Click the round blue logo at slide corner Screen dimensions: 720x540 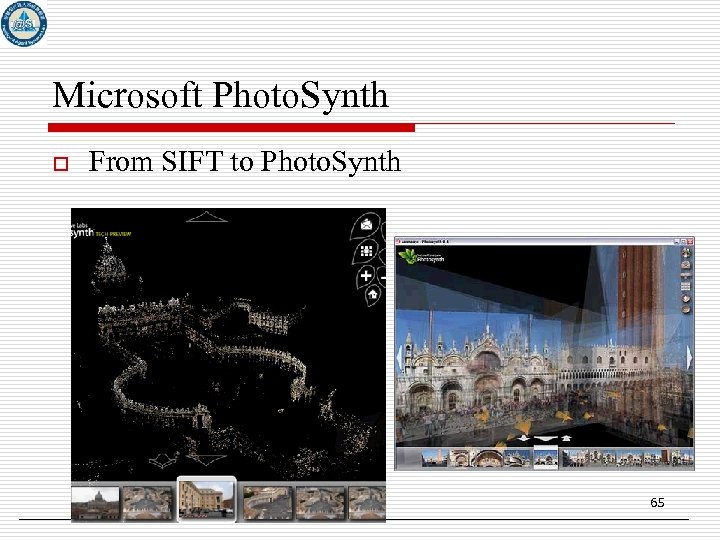point(23,24)
